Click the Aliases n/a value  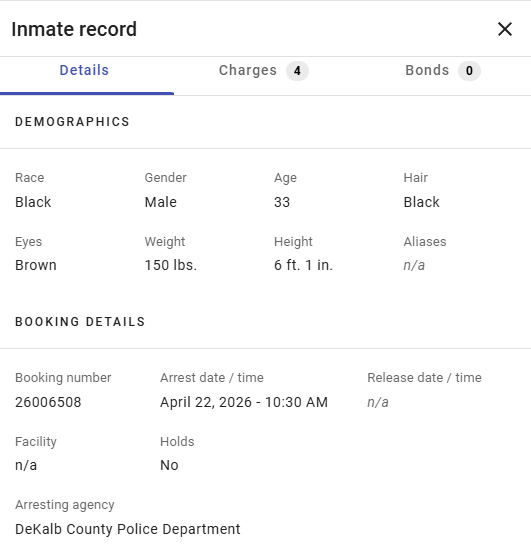414,265
